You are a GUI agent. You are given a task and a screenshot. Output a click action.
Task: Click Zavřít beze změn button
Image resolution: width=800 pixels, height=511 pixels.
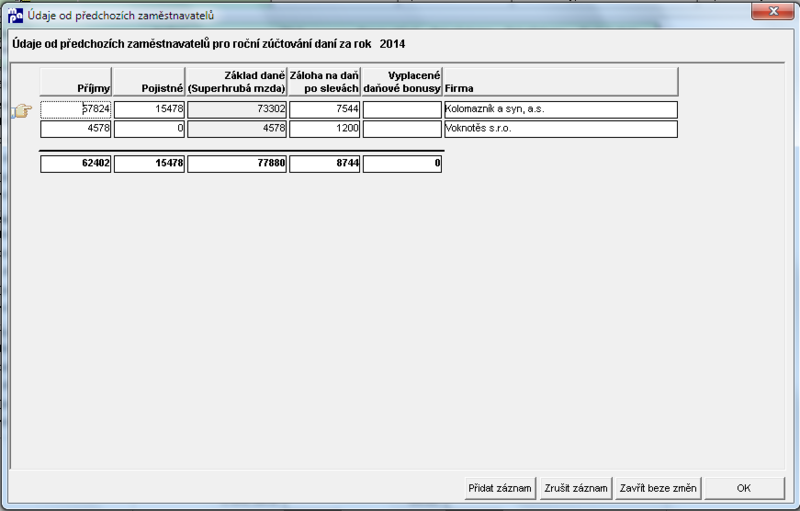[x=658, y=488]
